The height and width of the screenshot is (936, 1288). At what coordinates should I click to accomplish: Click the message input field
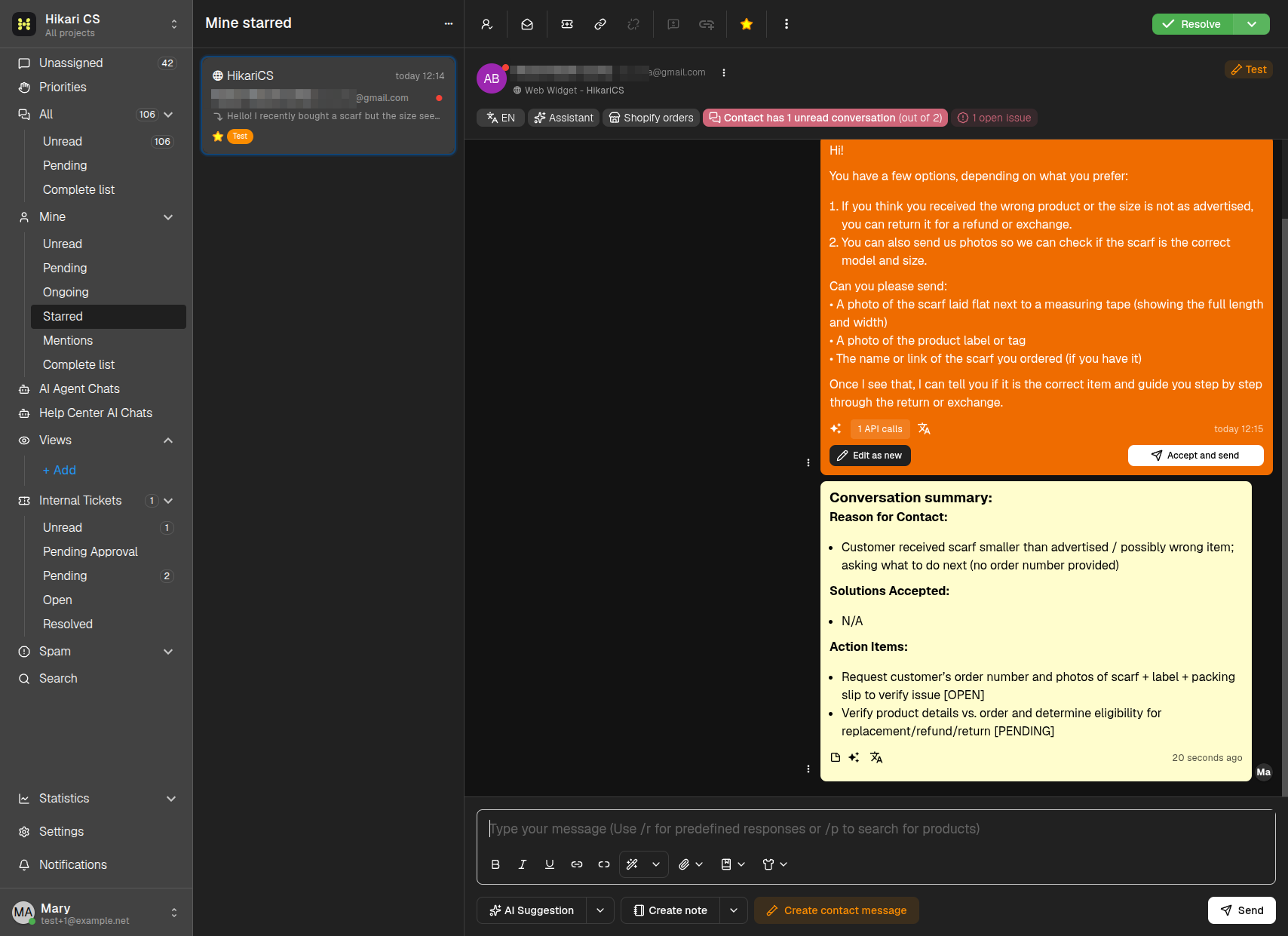click(x=876, y=829)
